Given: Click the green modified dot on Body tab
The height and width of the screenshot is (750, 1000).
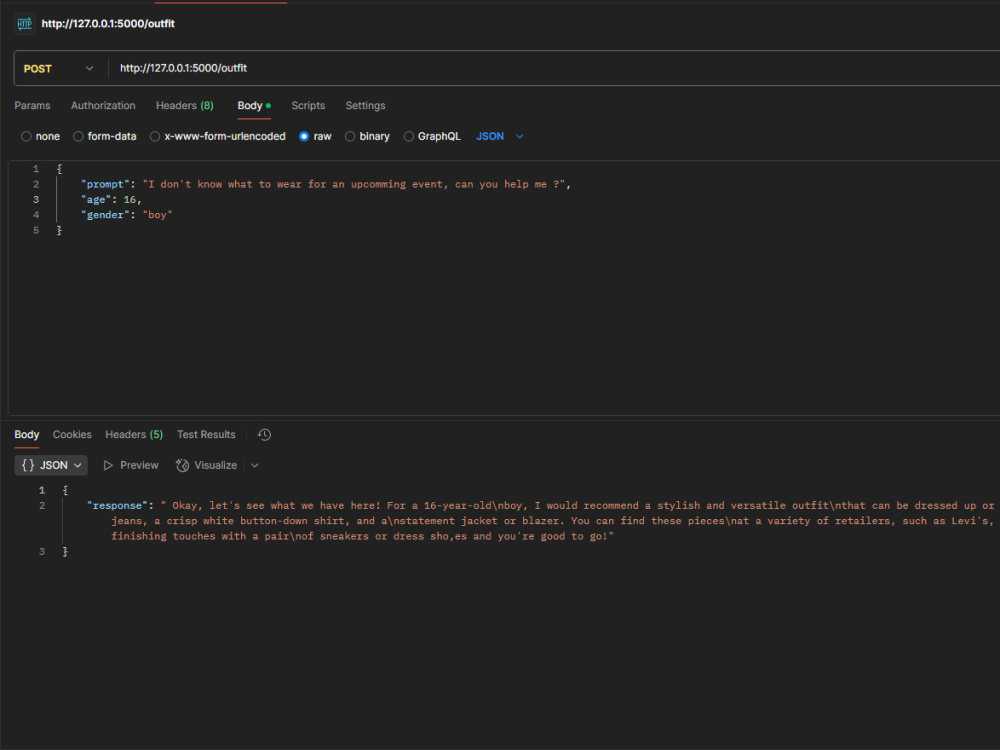Looking at the screenshot, I should point(268,106).
